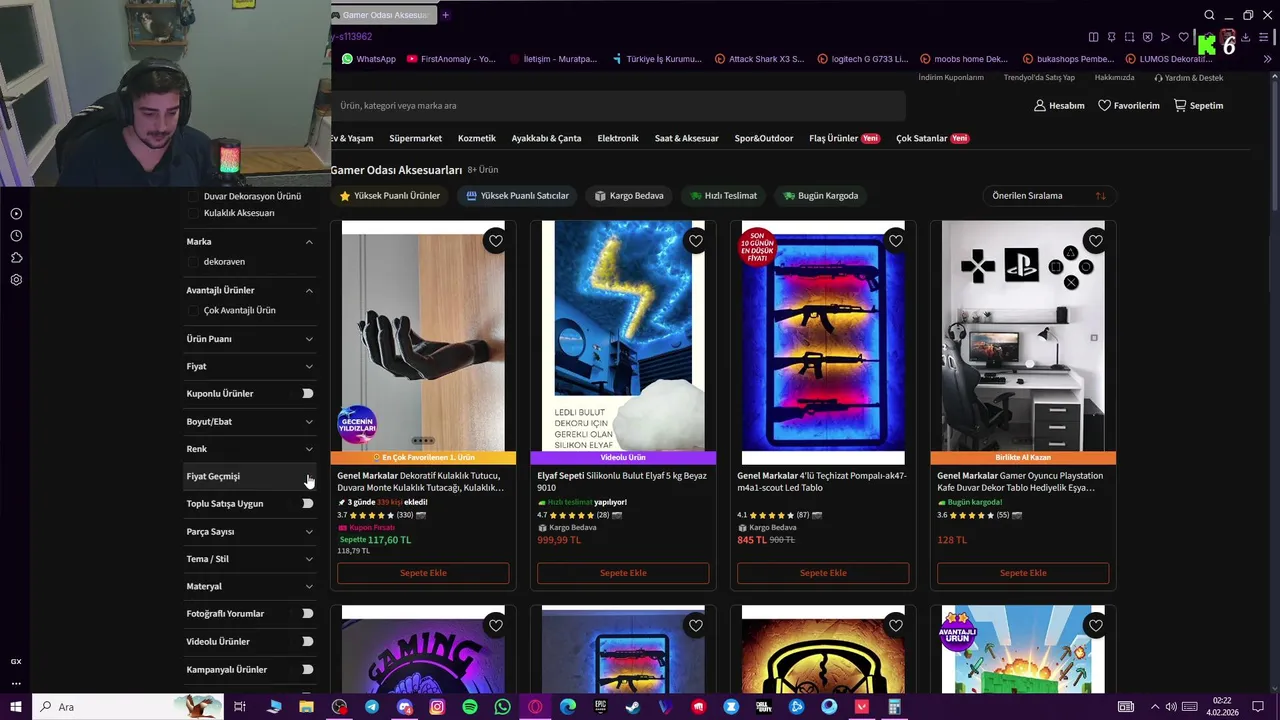Expand the Renk filter
The image size is (1280, 720).
point(309,449)
